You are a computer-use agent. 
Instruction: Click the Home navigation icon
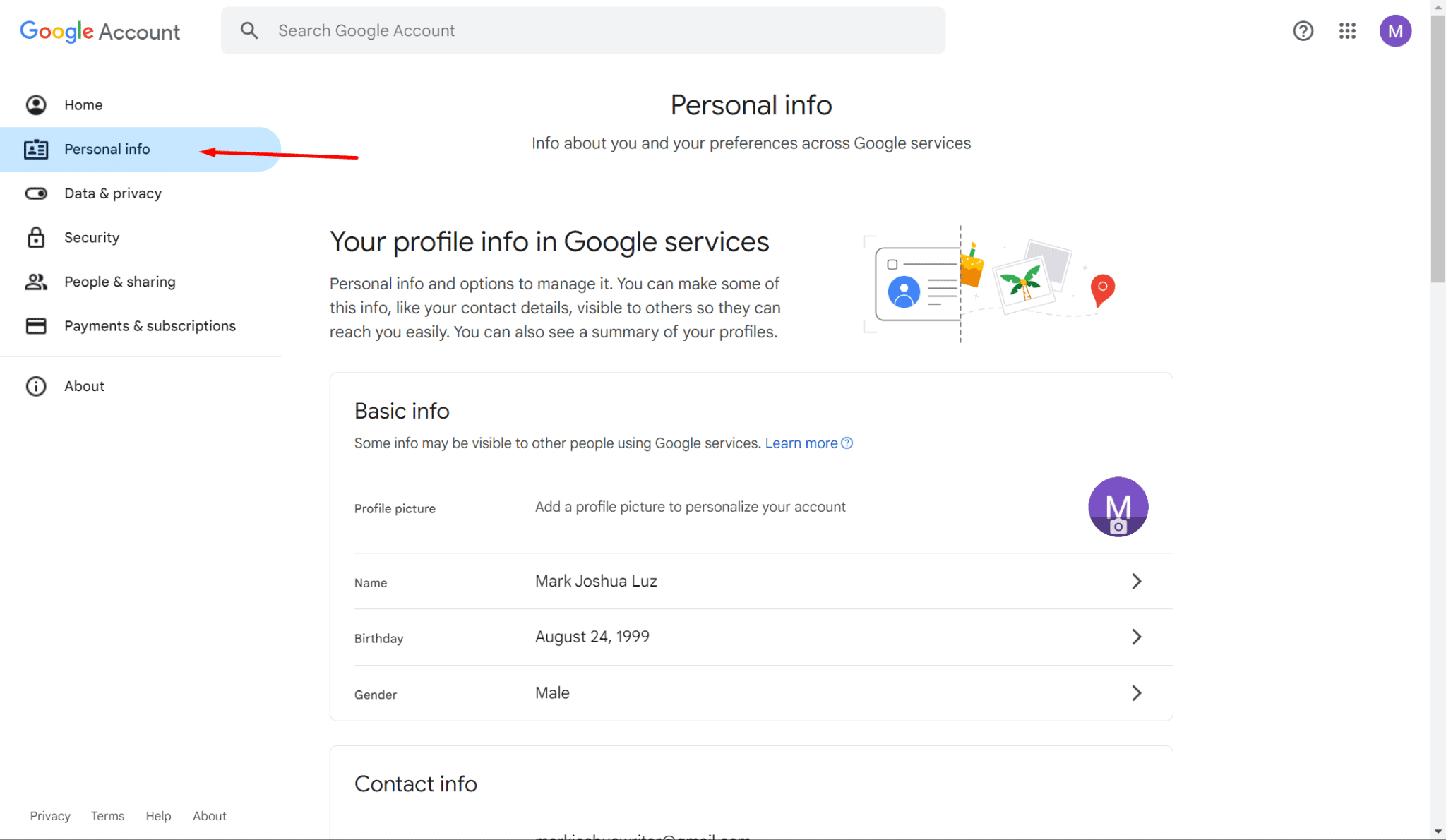point(35,105)
